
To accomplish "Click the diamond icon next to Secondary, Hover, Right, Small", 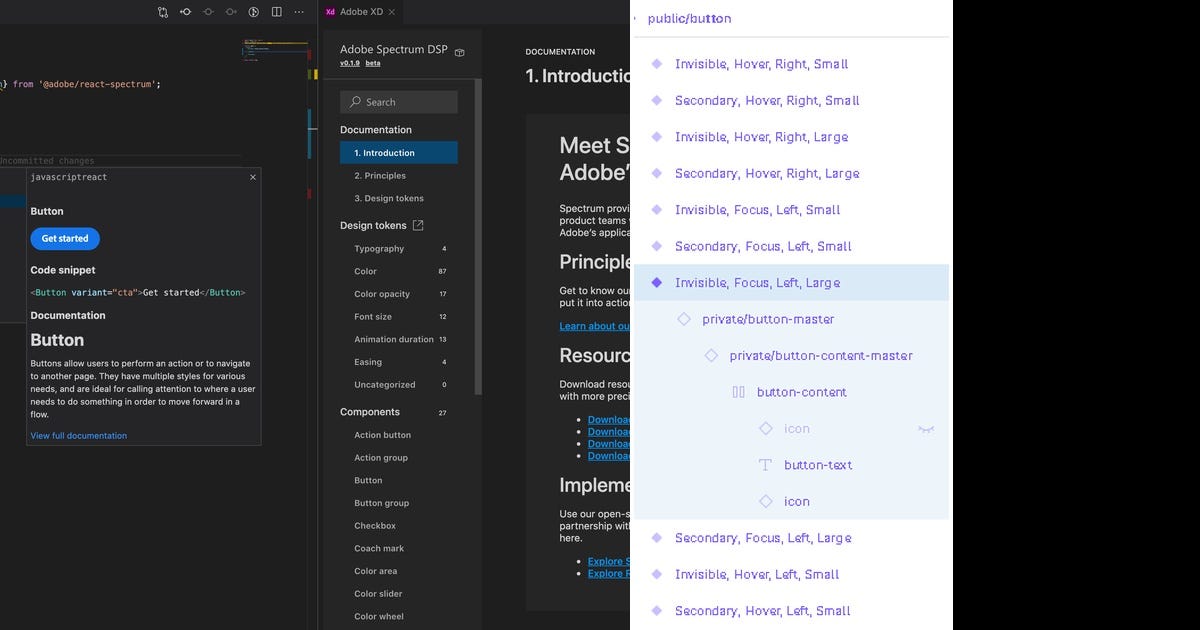I will (656, 100).
